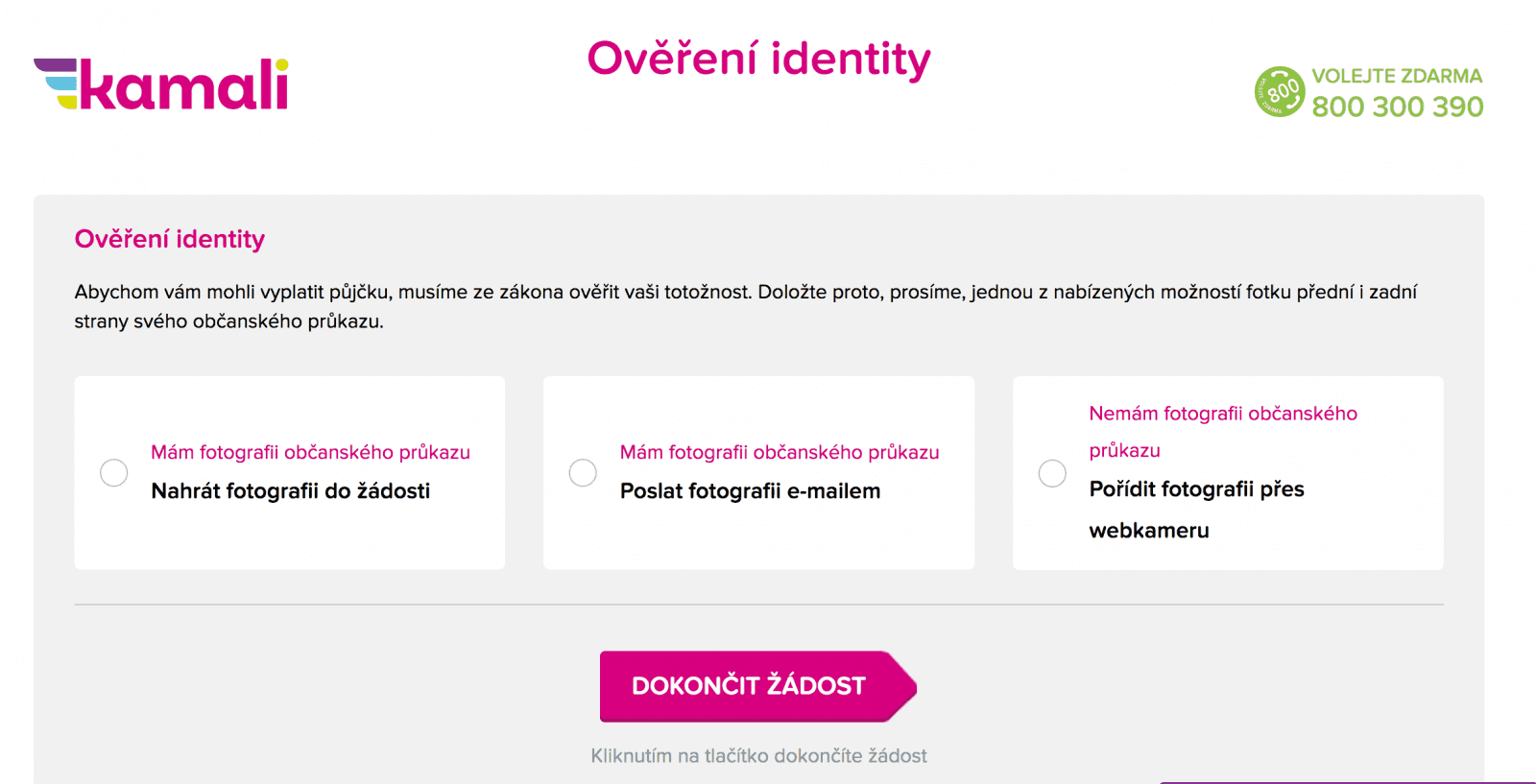
Task: Click the label Nahrát fotografii do žádosti
Action: 291,491
